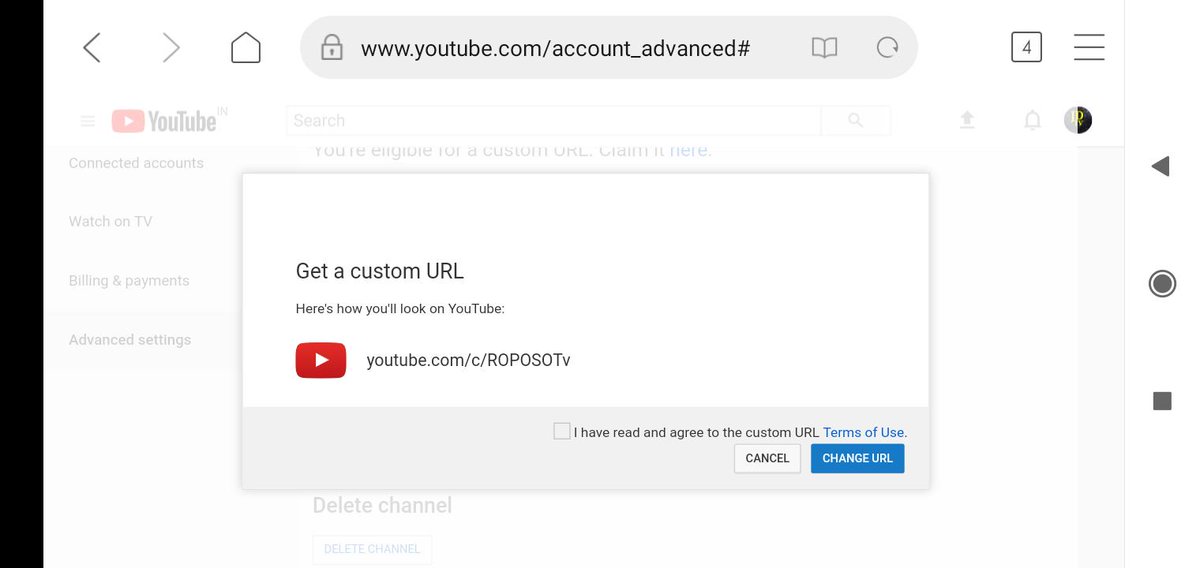
Task: Go to the browser home page icon
Action: [246, 47]
